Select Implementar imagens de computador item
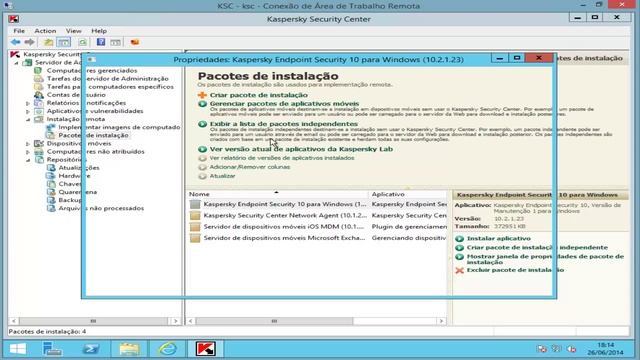Viewport: 640px width, 360px height. [x=119, y=127]
